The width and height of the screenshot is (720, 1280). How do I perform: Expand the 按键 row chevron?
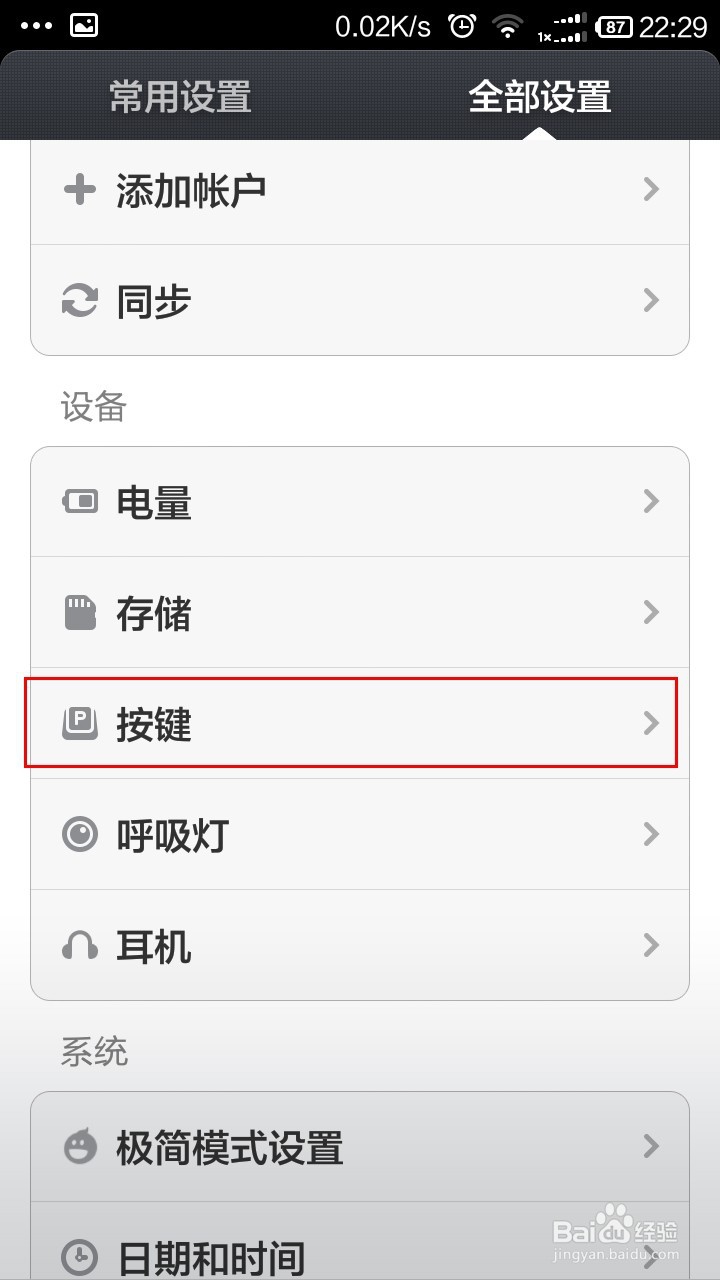tap(652, 723)
